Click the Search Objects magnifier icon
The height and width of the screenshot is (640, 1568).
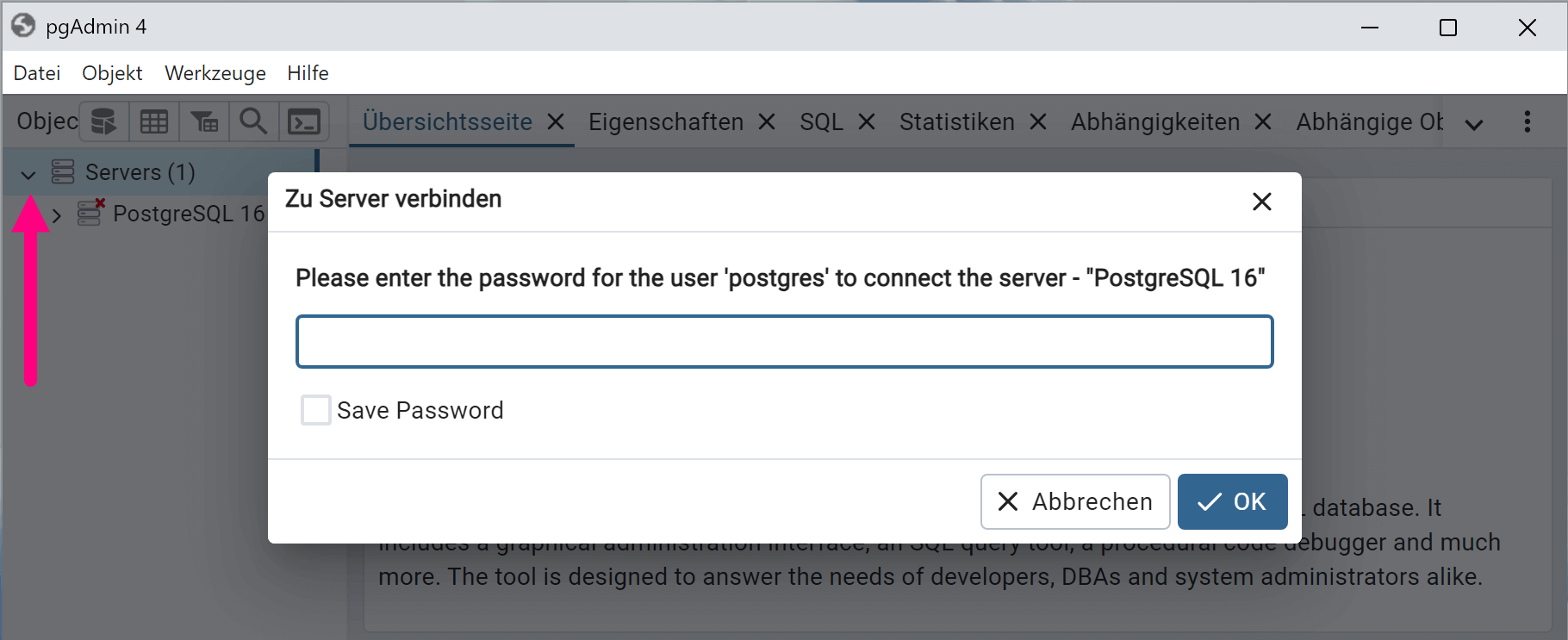coord(253,121)
